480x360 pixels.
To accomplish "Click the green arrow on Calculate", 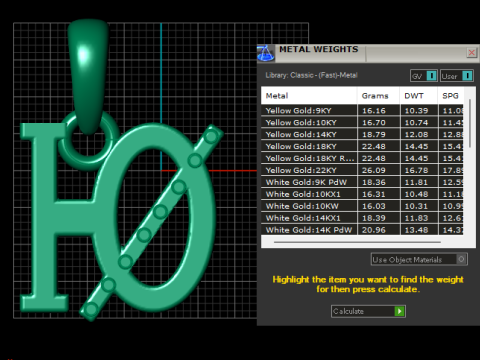I will coord(399,311).
